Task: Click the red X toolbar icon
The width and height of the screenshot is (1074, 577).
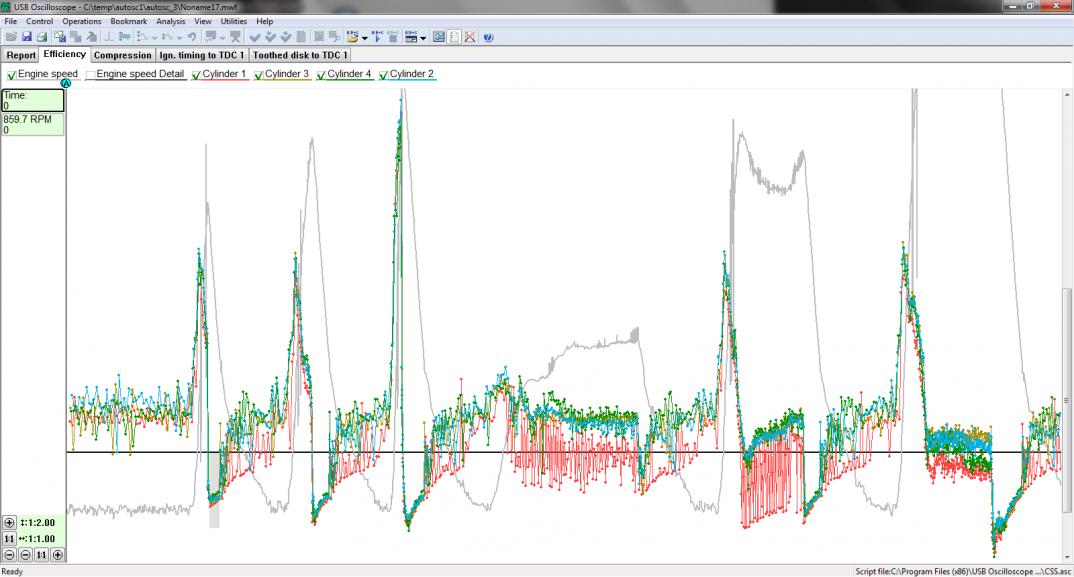Action: 469,37
